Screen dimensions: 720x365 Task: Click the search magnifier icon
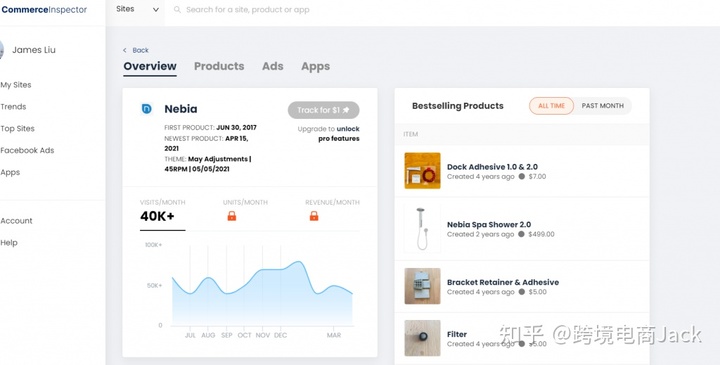[177, 10]
